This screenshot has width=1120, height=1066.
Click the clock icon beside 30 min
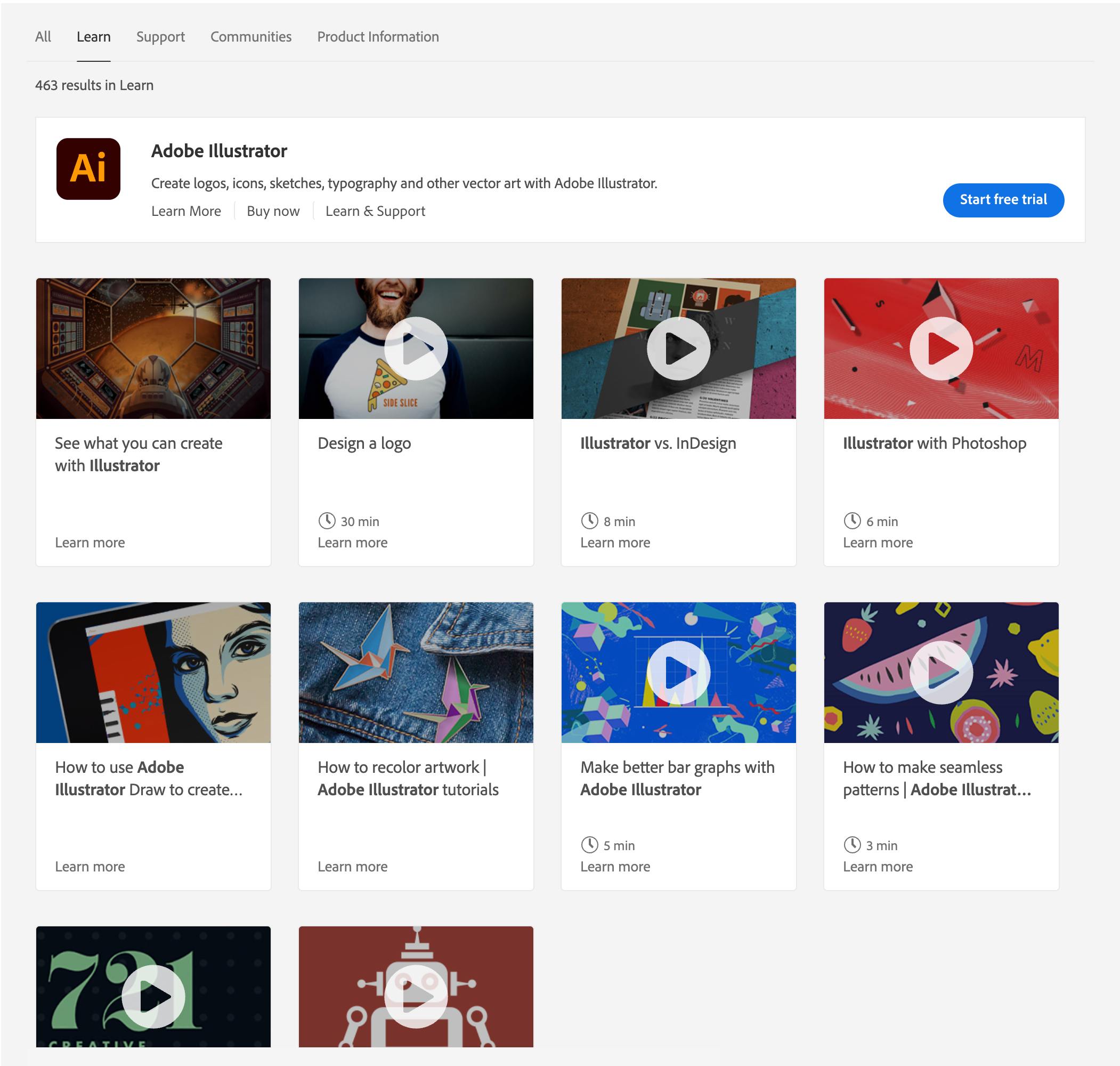click(x=327, y=521)
